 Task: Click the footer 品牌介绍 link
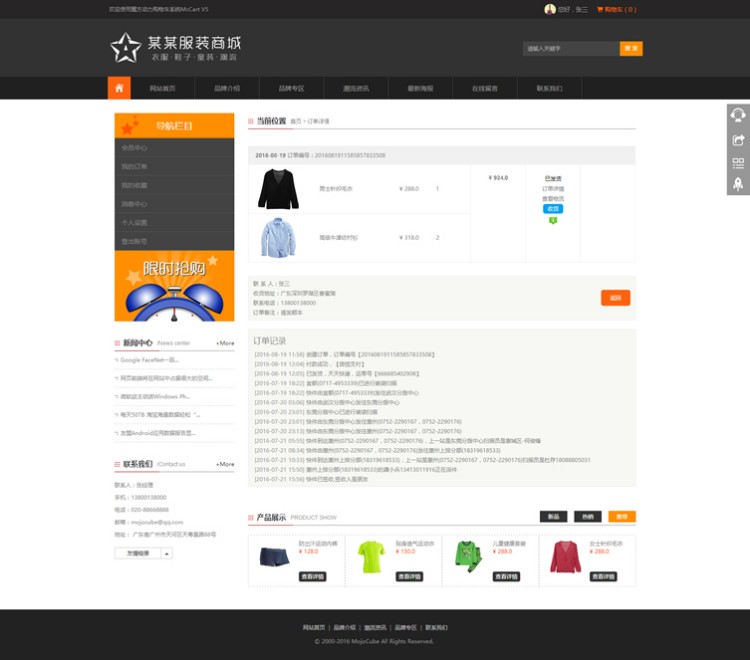coord(344,627)
